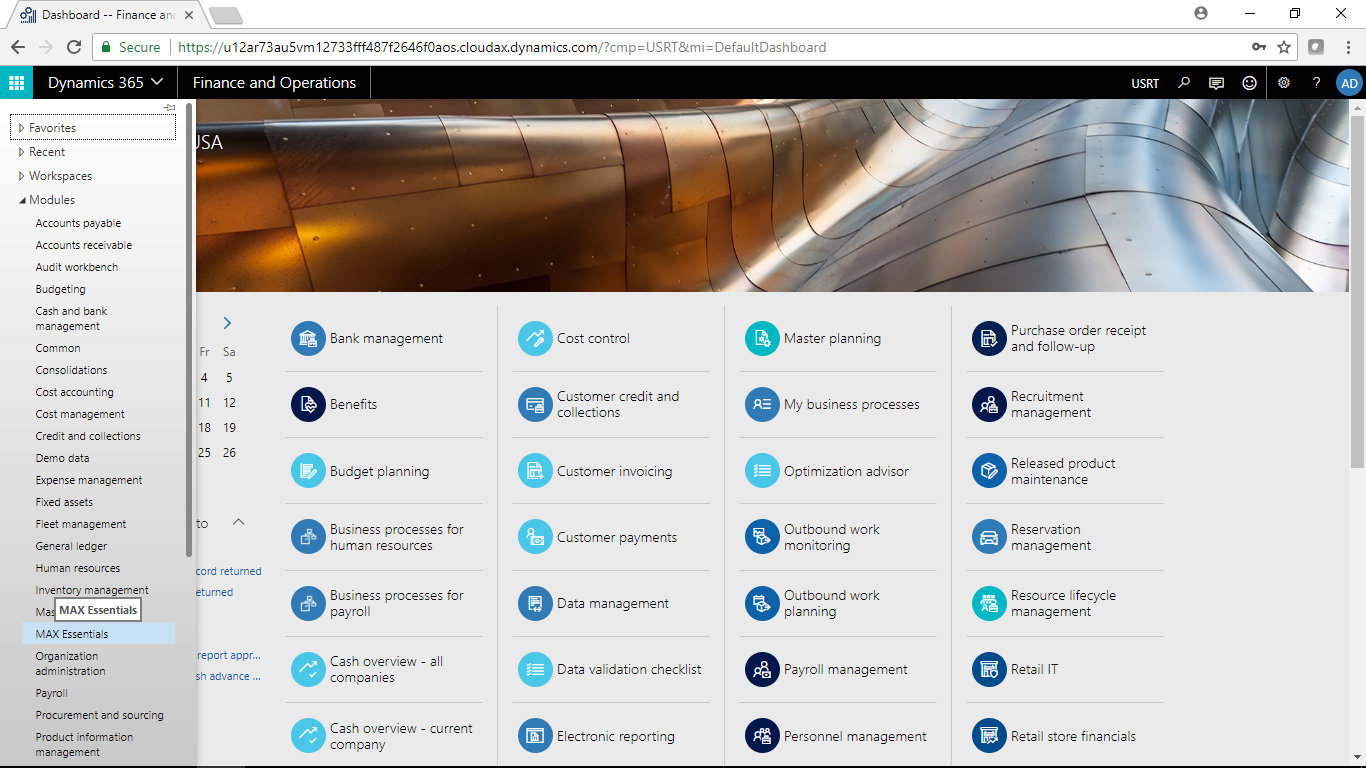Select the General ledger module

71,546
